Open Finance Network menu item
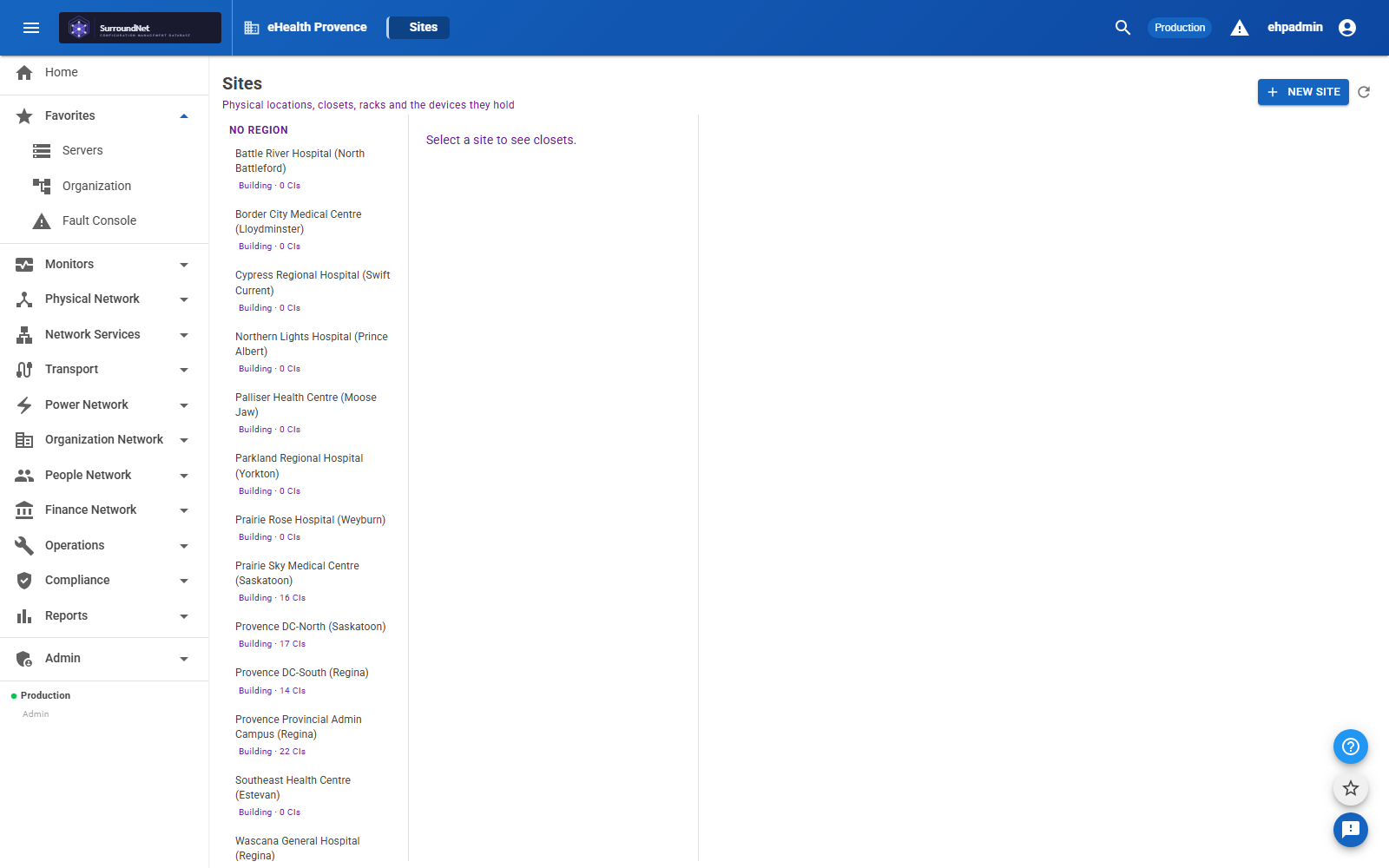The width and height of the screenshot is (1389, 868). coord(104,510)
